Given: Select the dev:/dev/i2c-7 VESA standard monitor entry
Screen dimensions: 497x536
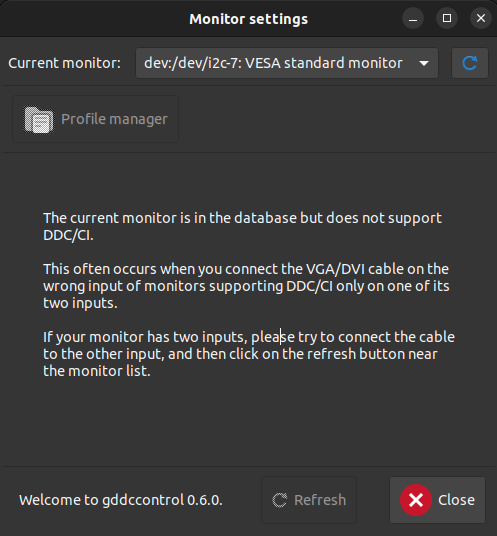Looking at the screenshot, I should click(x=273, y=63).
